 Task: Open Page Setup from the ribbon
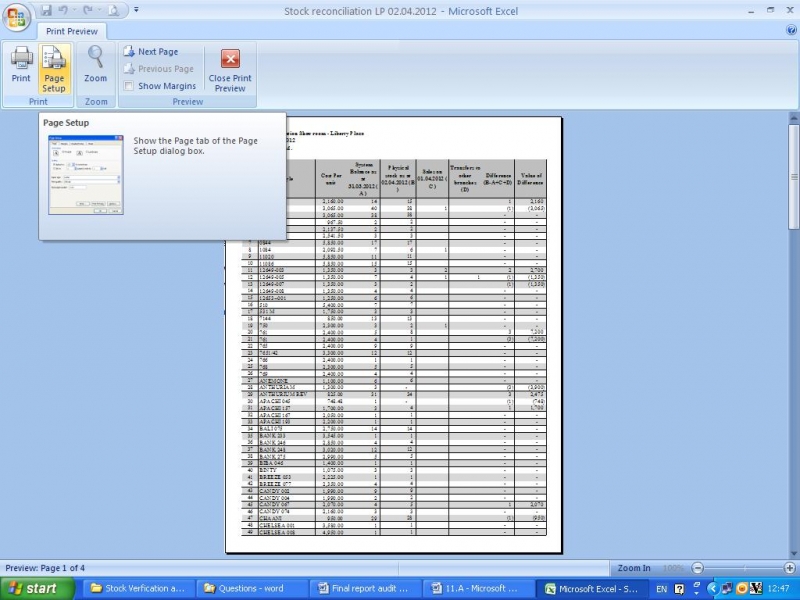[x=54, y=68]
